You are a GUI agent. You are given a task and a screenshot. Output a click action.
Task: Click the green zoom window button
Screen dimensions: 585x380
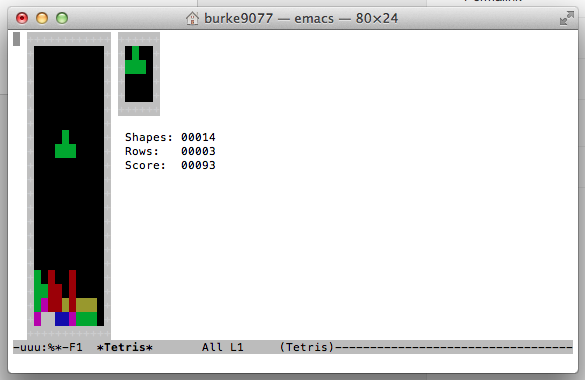pyautogui.click(x=62, y=18)
